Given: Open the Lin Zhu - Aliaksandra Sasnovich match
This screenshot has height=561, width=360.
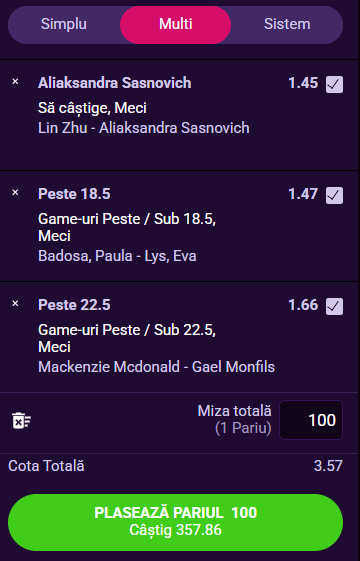Looking at the screenshot, I should click(144, 128).
